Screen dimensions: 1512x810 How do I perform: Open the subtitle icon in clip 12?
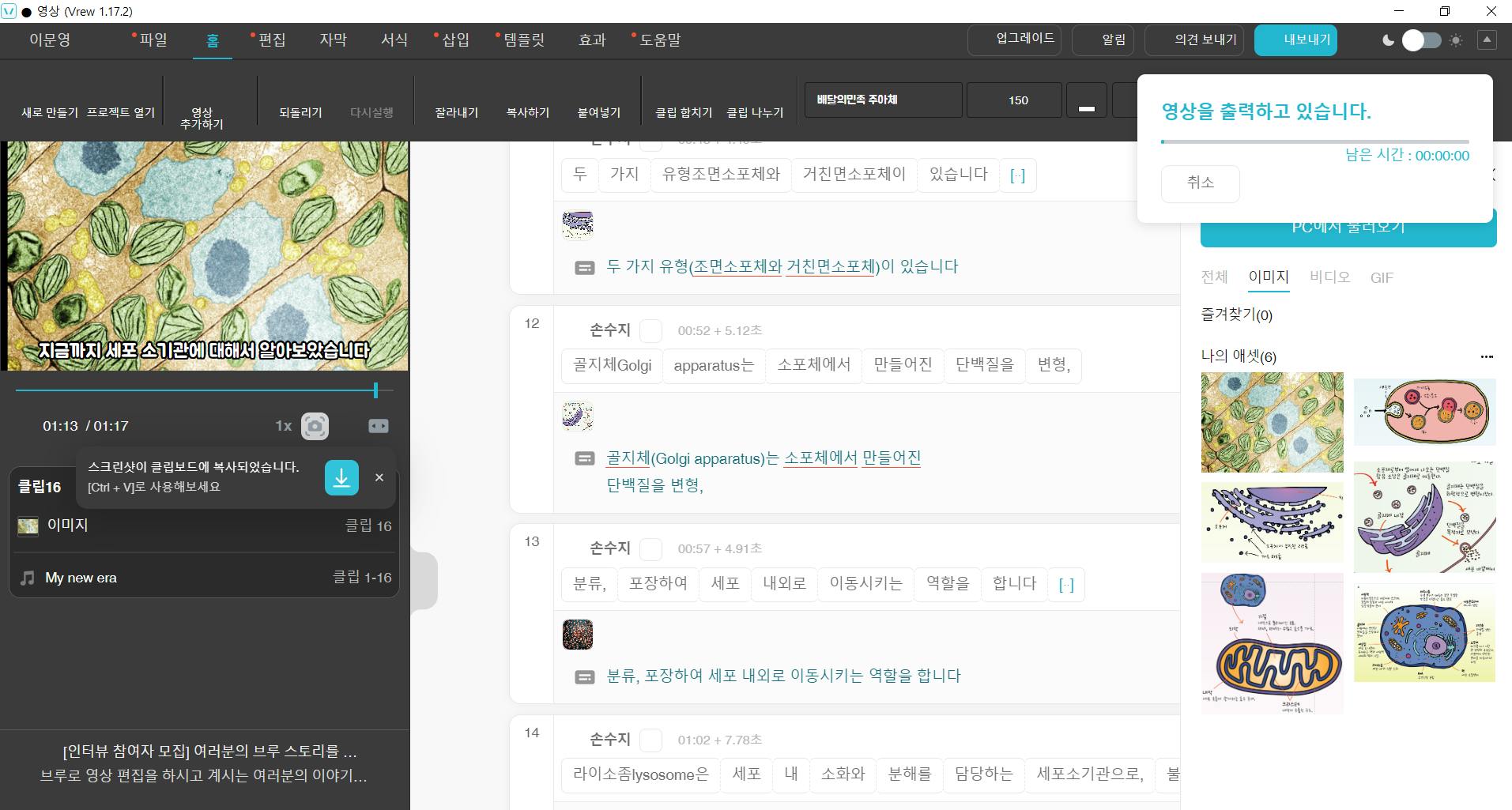pos(585,458)
